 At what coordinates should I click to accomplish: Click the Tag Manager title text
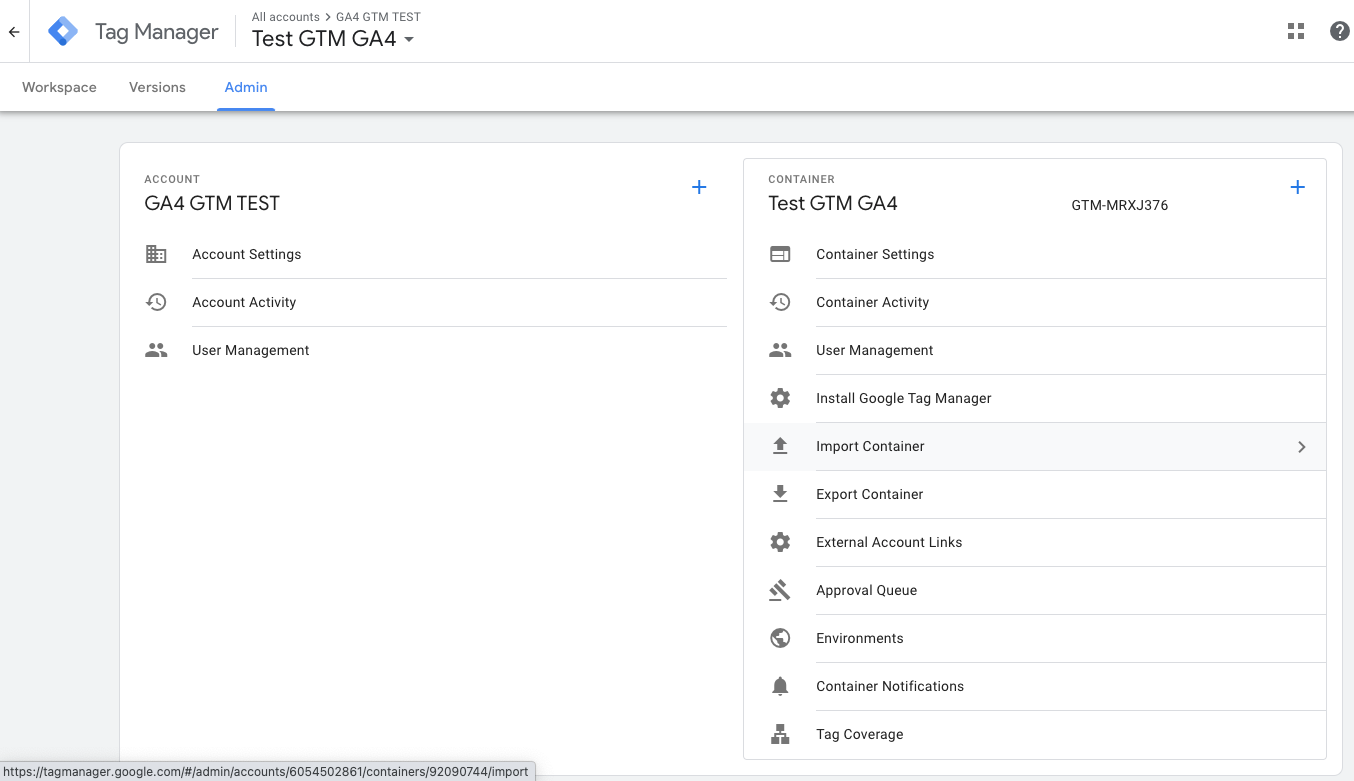coord(157,32)
